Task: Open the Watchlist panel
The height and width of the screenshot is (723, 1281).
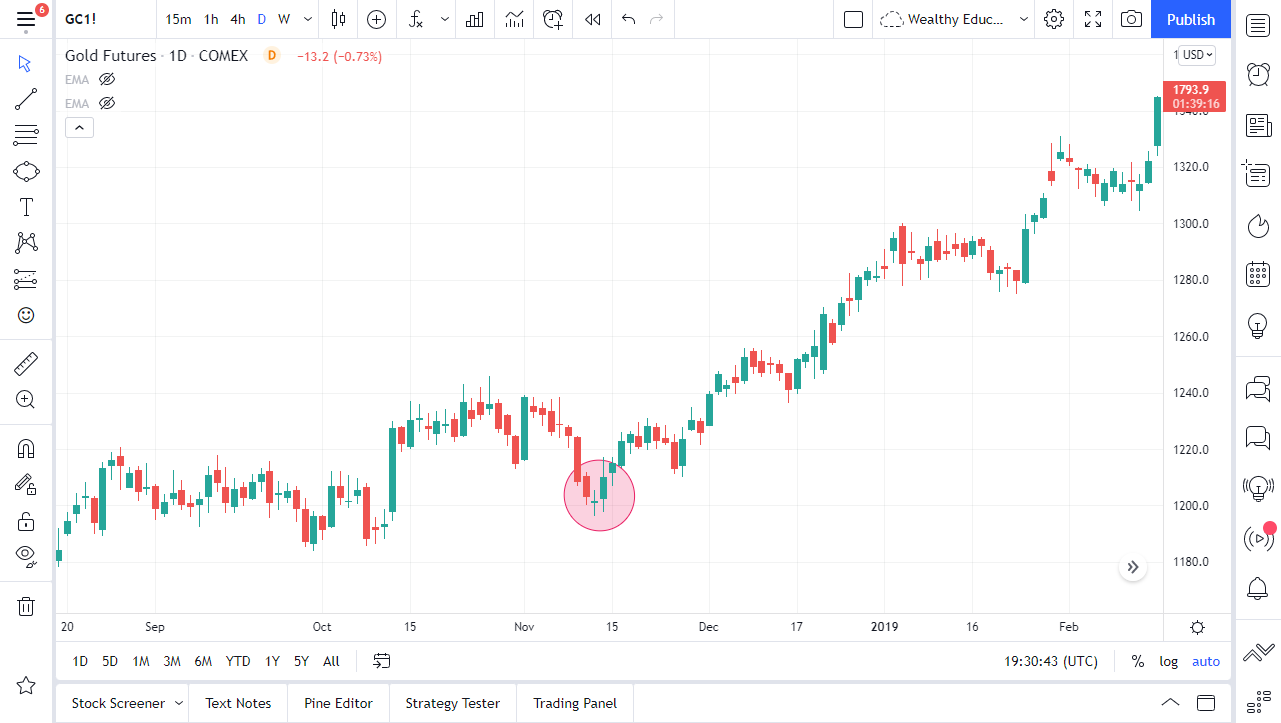Action: coord(1258,25)
